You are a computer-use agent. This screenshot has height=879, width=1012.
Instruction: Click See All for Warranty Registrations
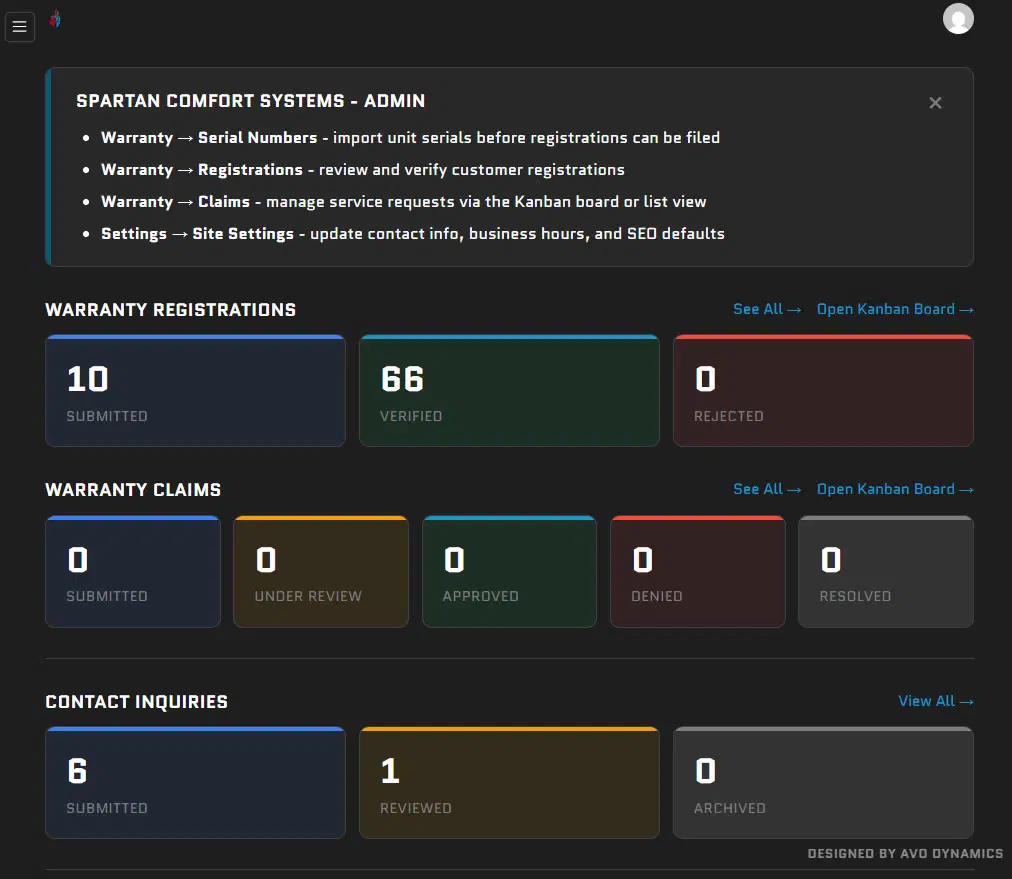click(x=767, y=309)
